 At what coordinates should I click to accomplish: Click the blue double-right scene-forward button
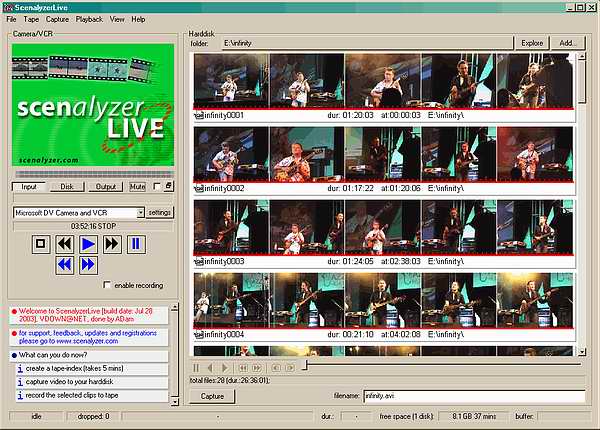coord(88,265)
